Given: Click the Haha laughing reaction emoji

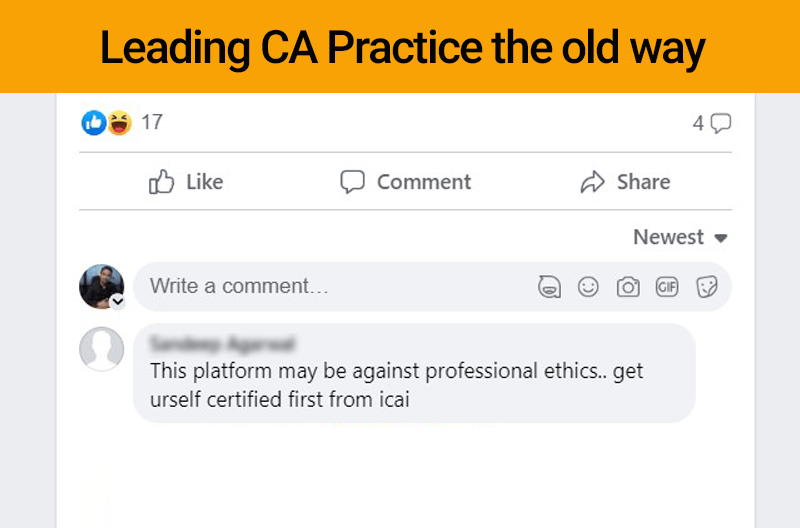Looking at the screenshot, I should pos(119,123).
